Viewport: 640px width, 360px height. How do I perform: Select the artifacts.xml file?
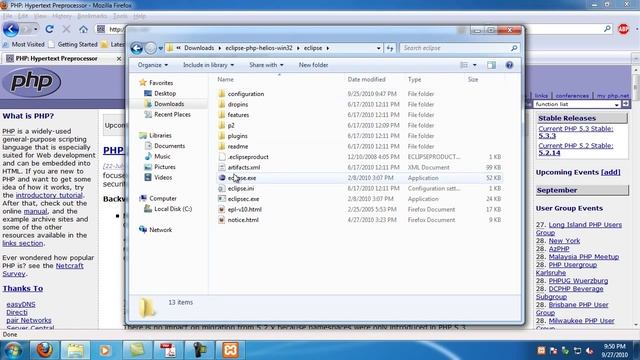point(244,167)
